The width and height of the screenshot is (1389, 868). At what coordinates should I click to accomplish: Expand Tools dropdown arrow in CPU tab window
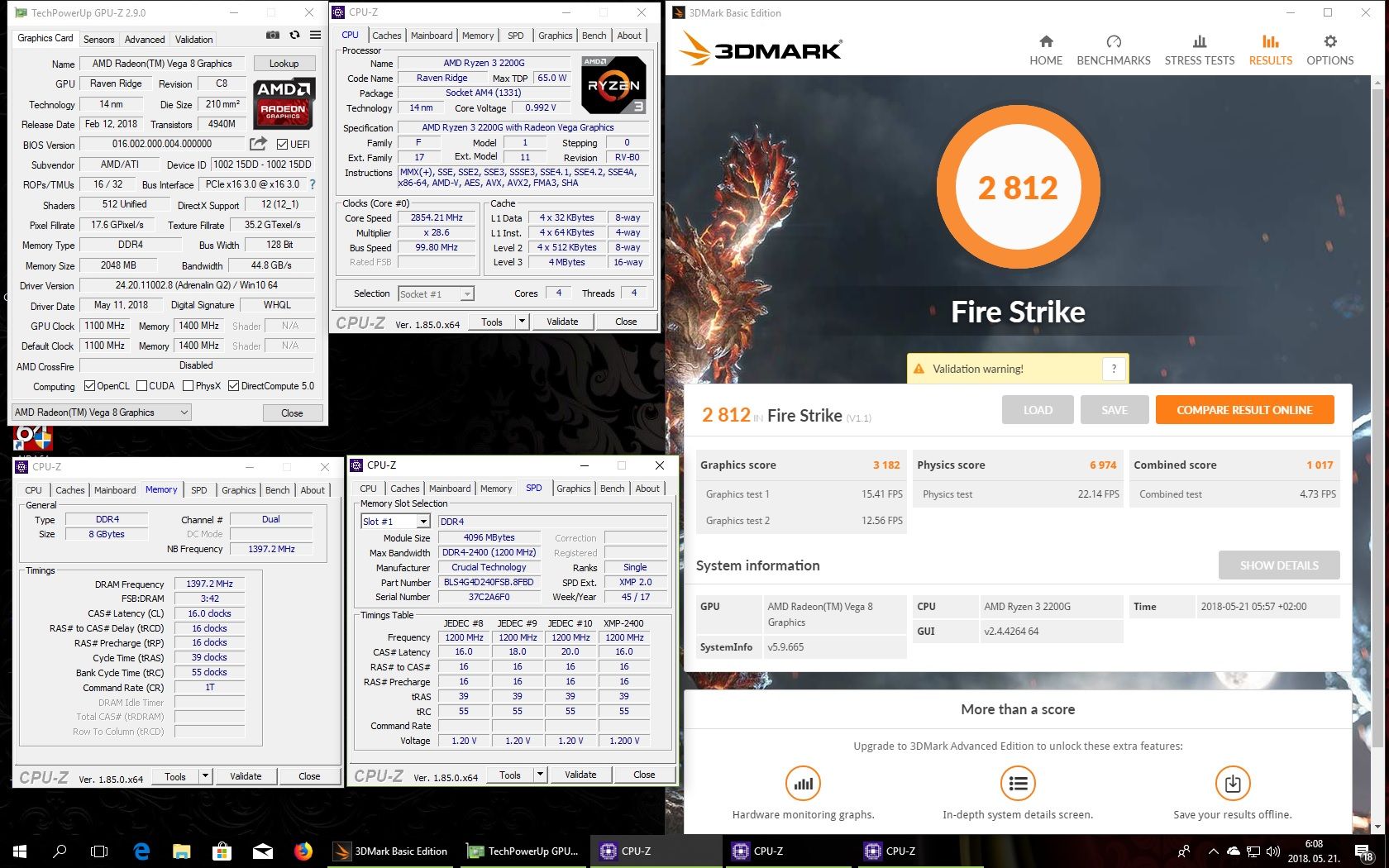click(522, 322)
